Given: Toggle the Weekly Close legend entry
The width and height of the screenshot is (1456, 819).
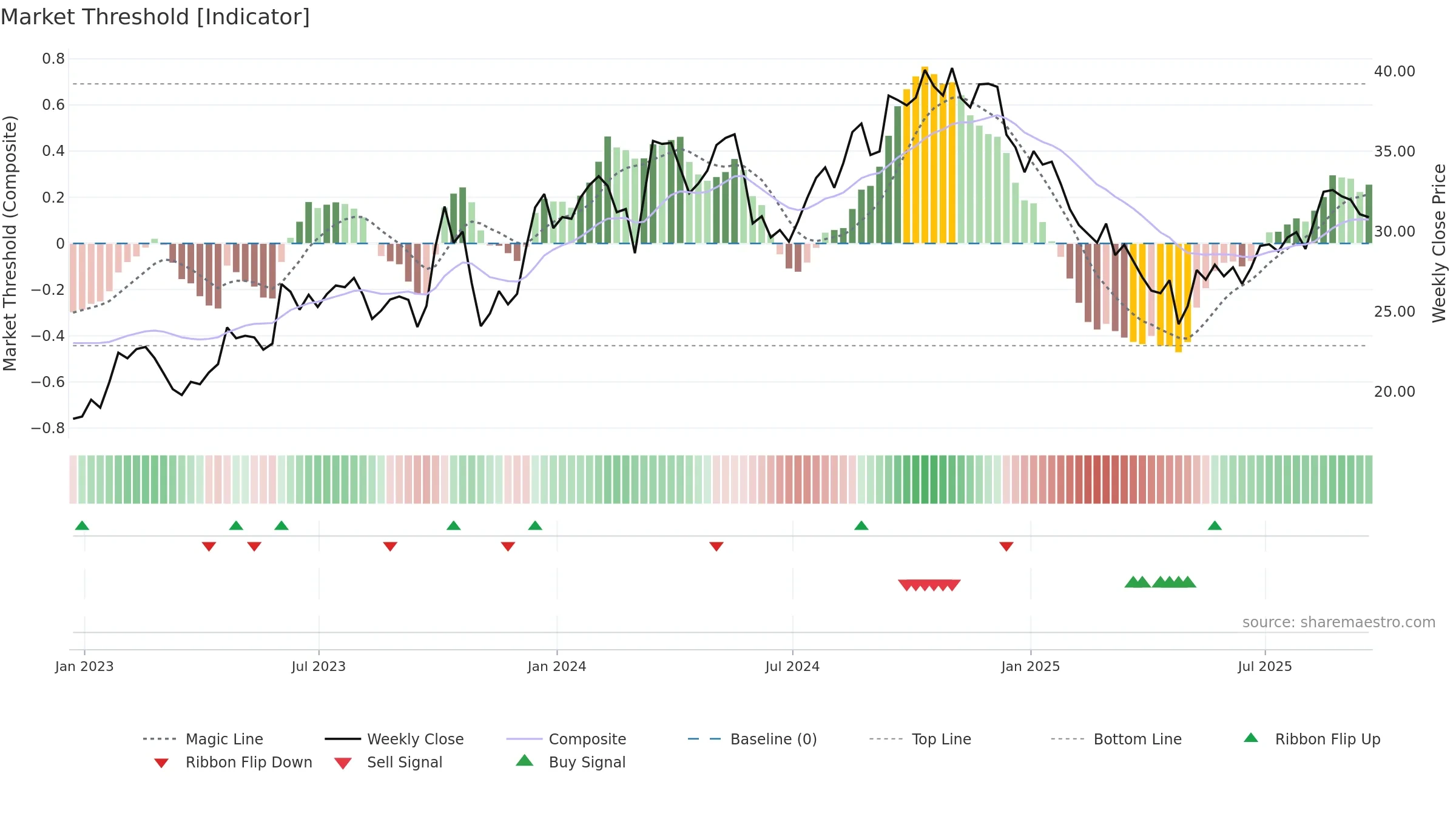Looking at the screenshot, I should (394, 739).
